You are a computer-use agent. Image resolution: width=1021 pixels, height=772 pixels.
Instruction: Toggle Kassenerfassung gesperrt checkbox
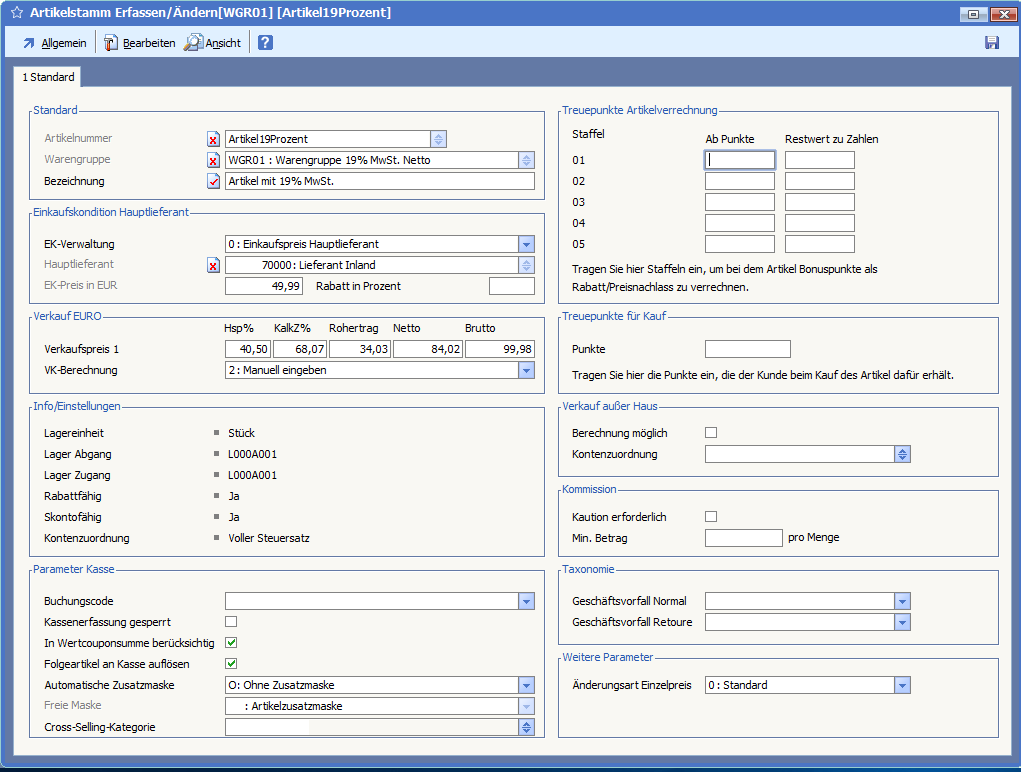(x=231, y=622)
